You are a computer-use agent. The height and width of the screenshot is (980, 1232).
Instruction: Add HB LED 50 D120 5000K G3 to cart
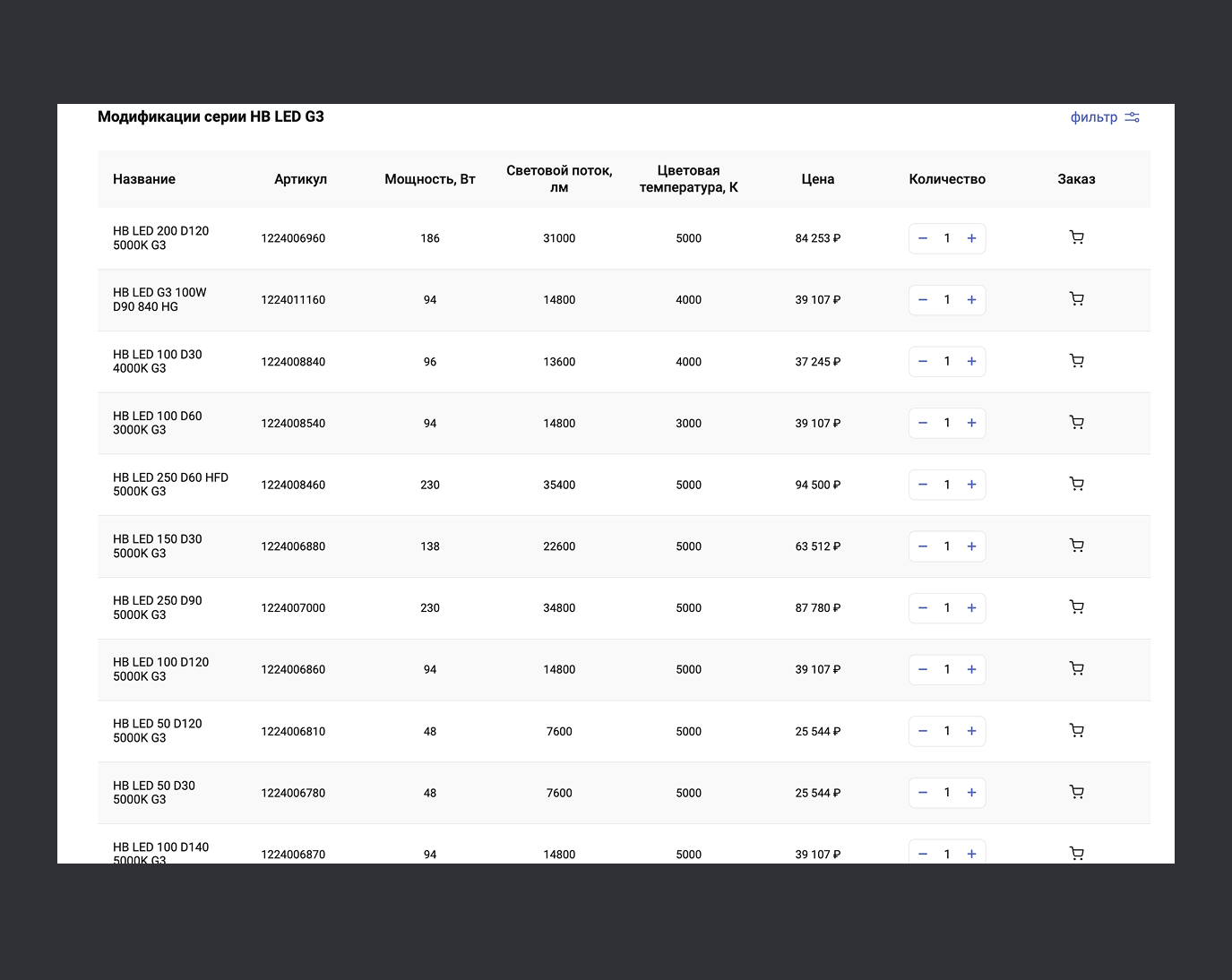coord(1077,731)
